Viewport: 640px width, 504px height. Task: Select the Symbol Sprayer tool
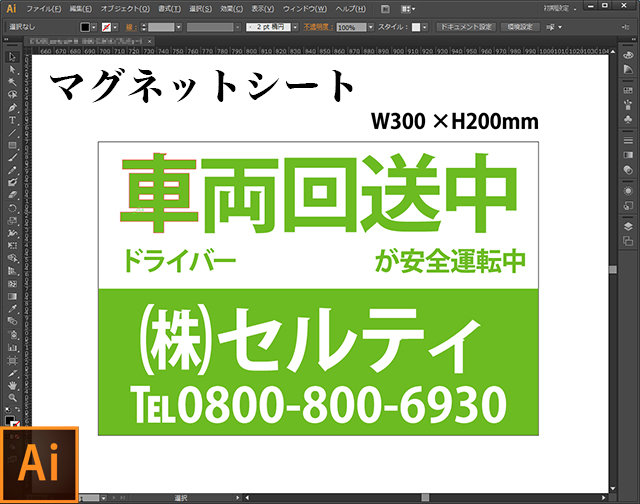point(12,335)
